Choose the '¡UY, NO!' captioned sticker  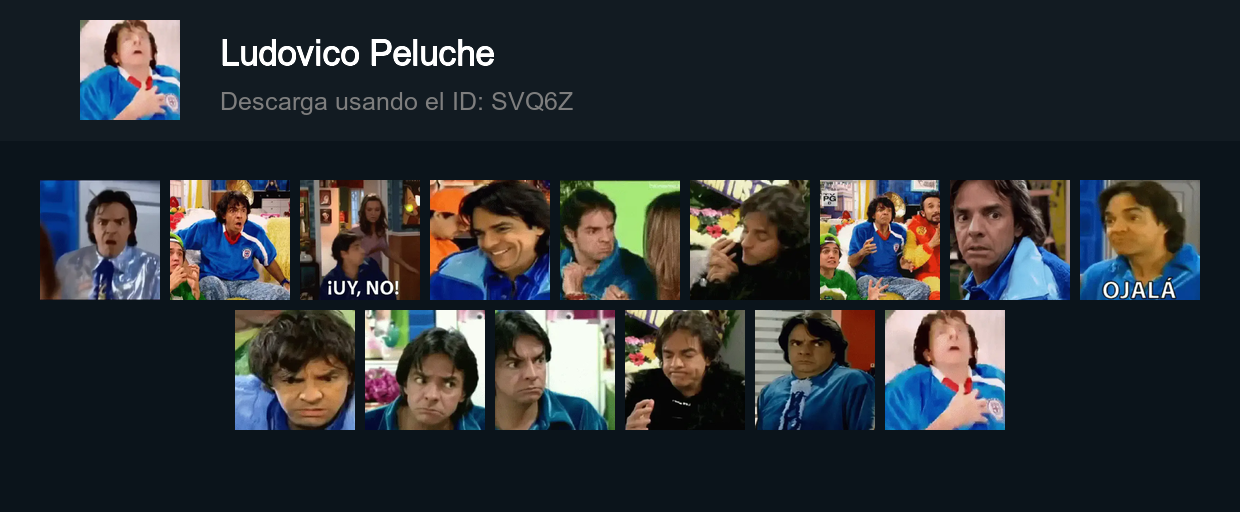pos(360,240)
